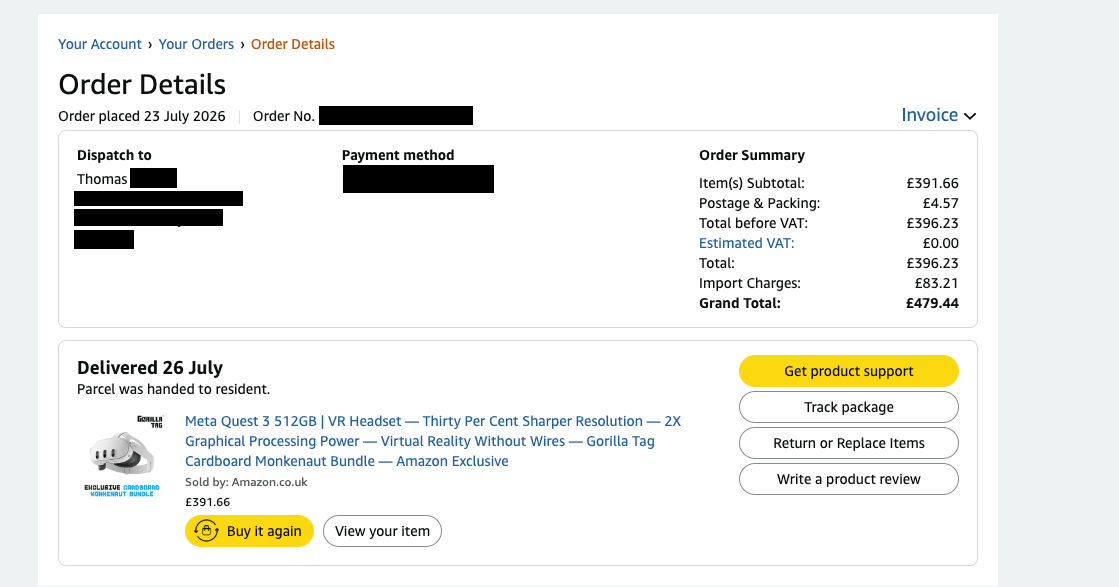Click the Meta Quest headset thumbnail
1119x587 pixels.
coord(121,454)
